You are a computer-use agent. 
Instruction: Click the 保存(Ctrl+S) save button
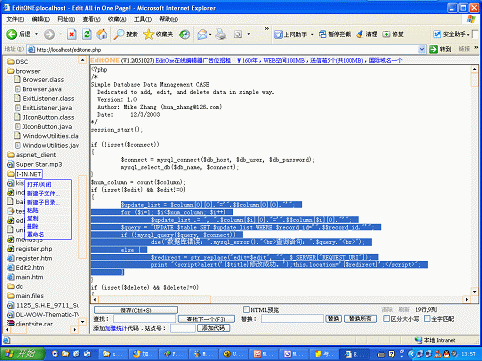coord(136,310)
